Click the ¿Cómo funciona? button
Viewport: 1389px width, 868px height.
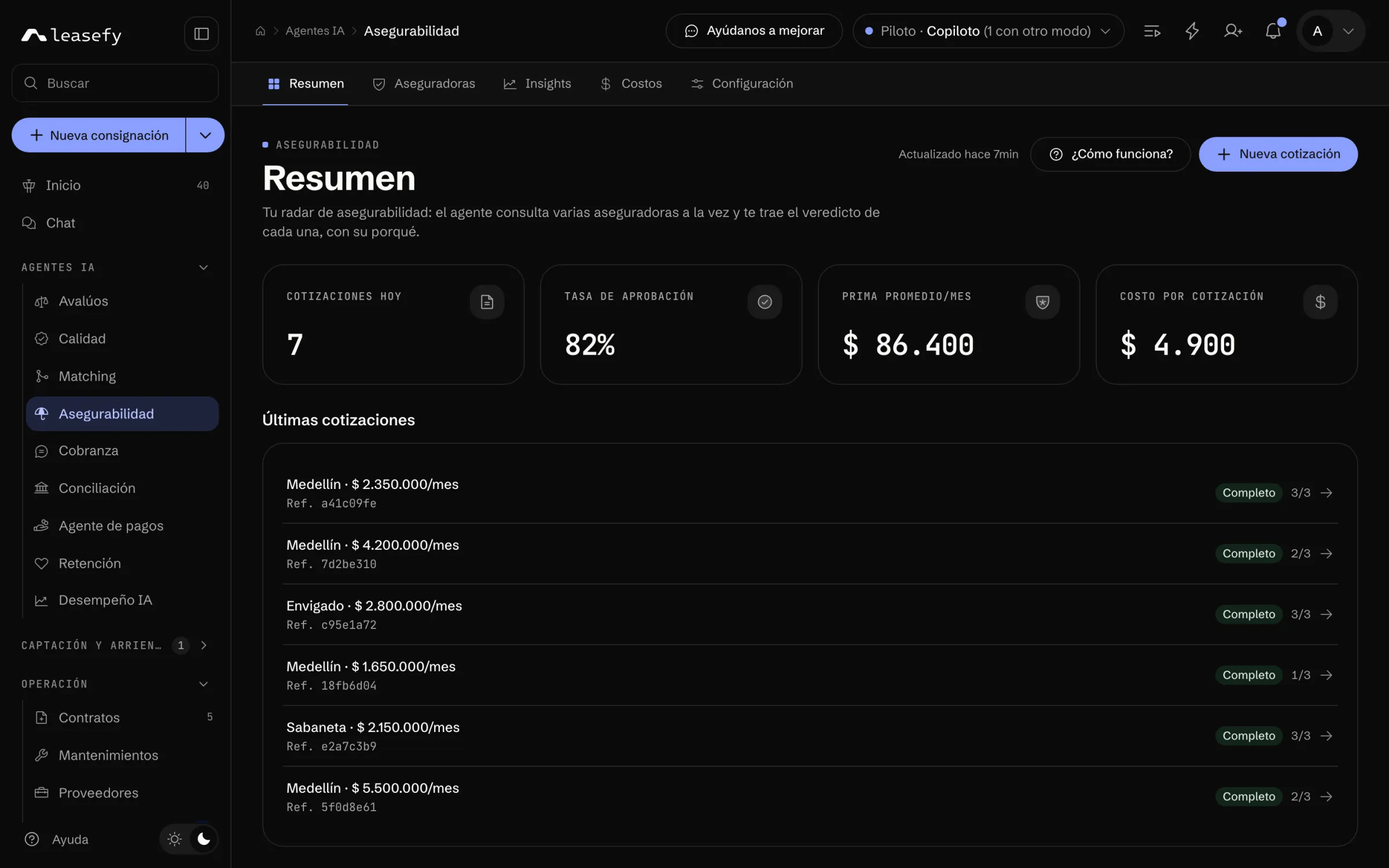(x=1110, y=154)
